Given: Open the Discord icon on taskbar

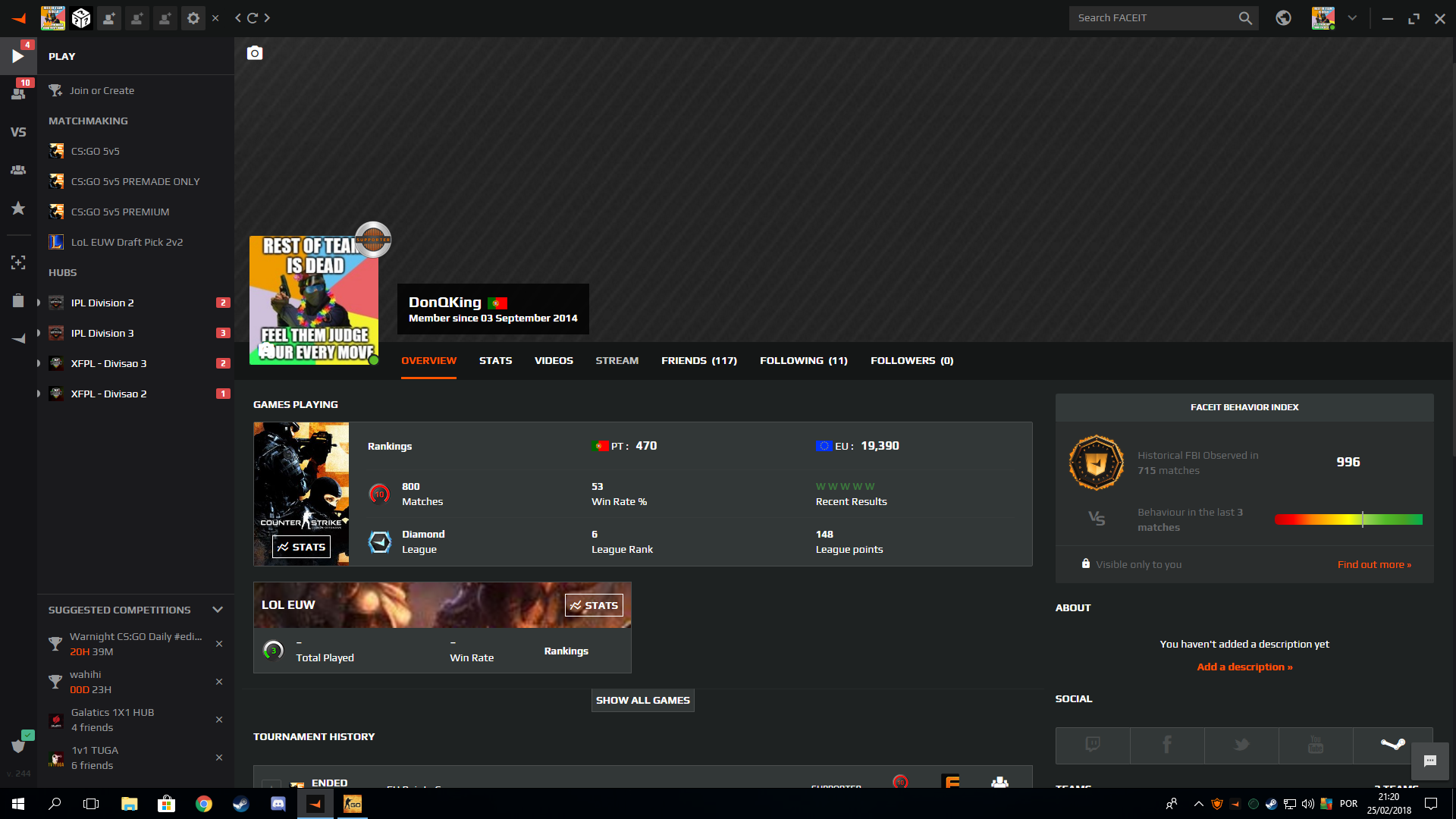Looking at the screenshot, I should (x=278, y=804).
